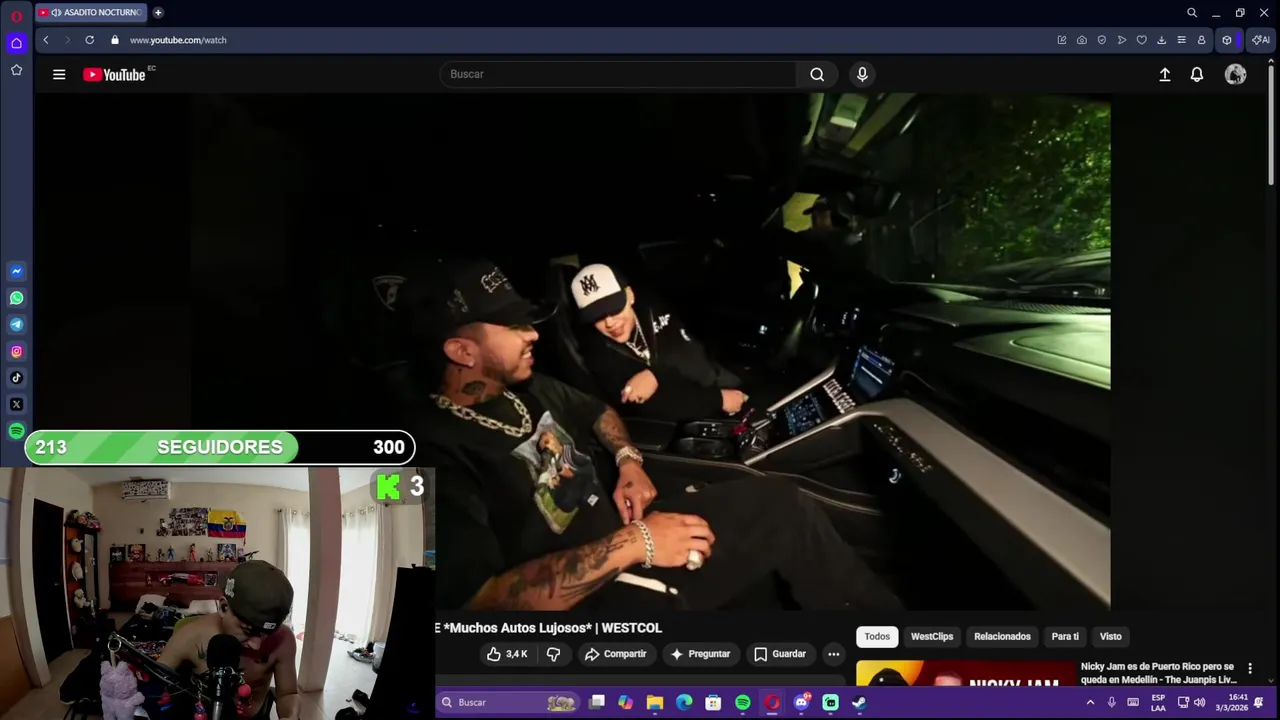This screenshot has width=1280, height=720.
Task: Open the YouTube upload/create icon
Action: click(1165, 74)
